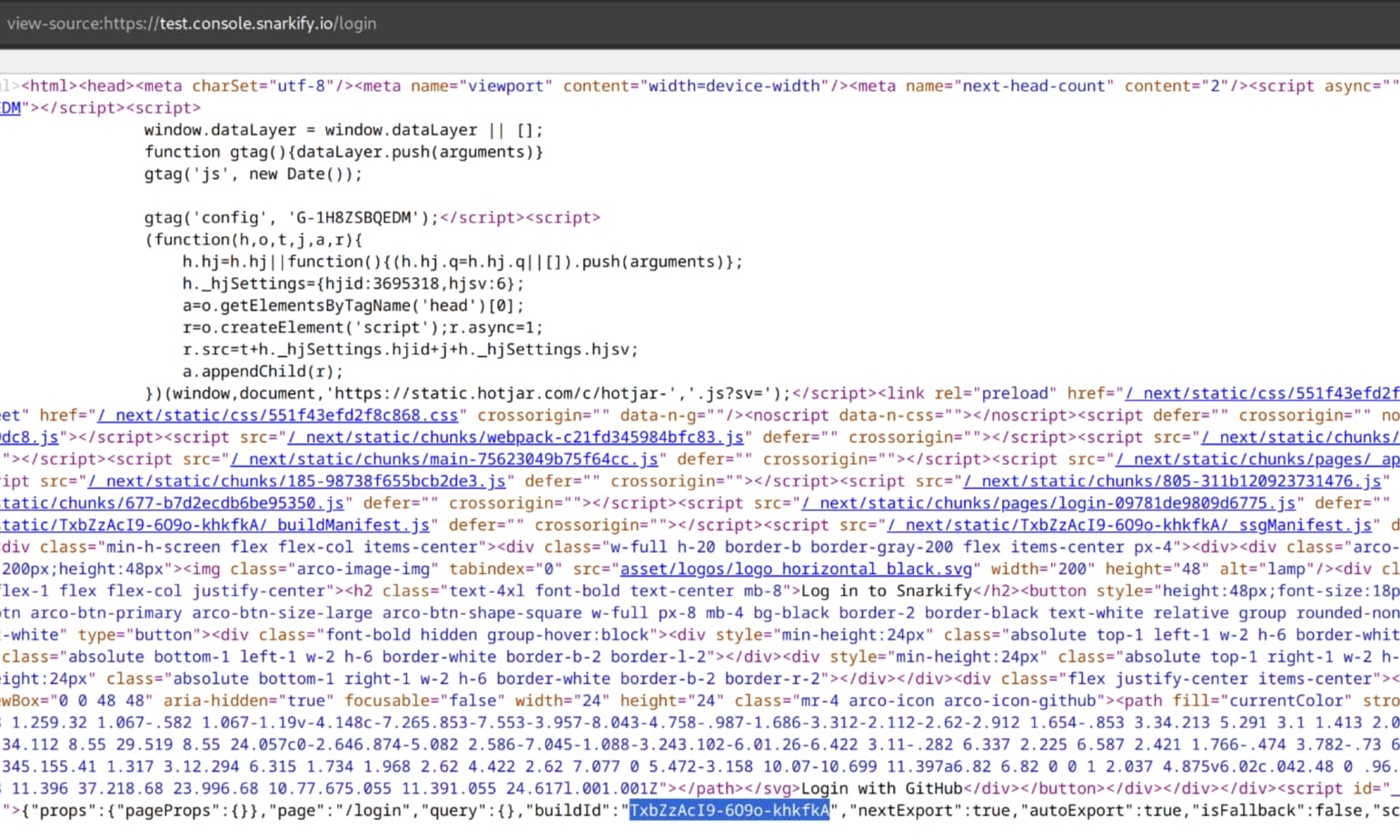Click the highlighted TxbZzAcI9-609o-khkfkA build ID

730,810
